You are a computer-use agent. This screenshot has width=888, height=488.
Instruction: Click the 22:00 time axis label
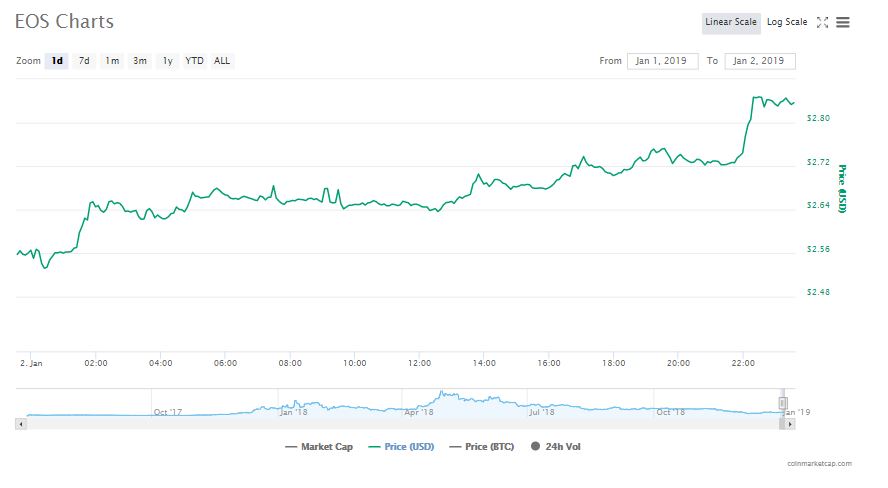pyautogui.click(x=743, y=363)
